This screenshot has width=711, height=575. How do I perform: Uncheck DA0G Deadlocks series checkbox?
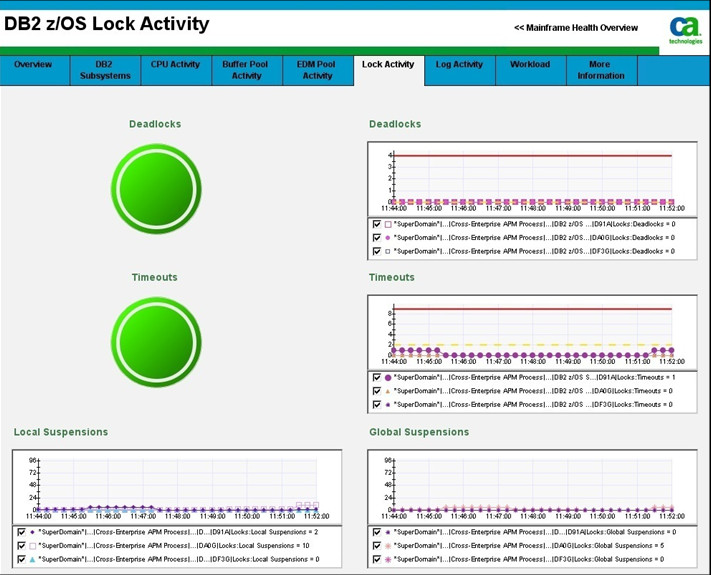click(376, 238)
